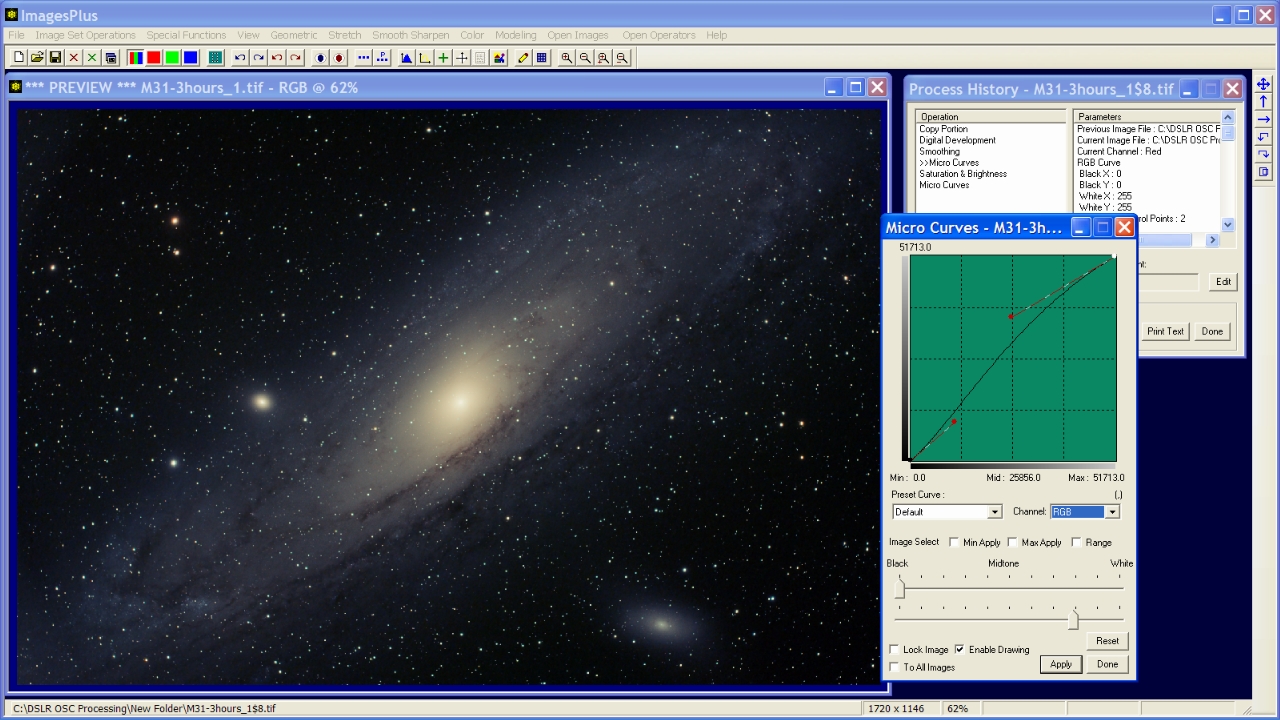
Task: Click the blue redo arrow icon
Action: (x=259, y=58)
